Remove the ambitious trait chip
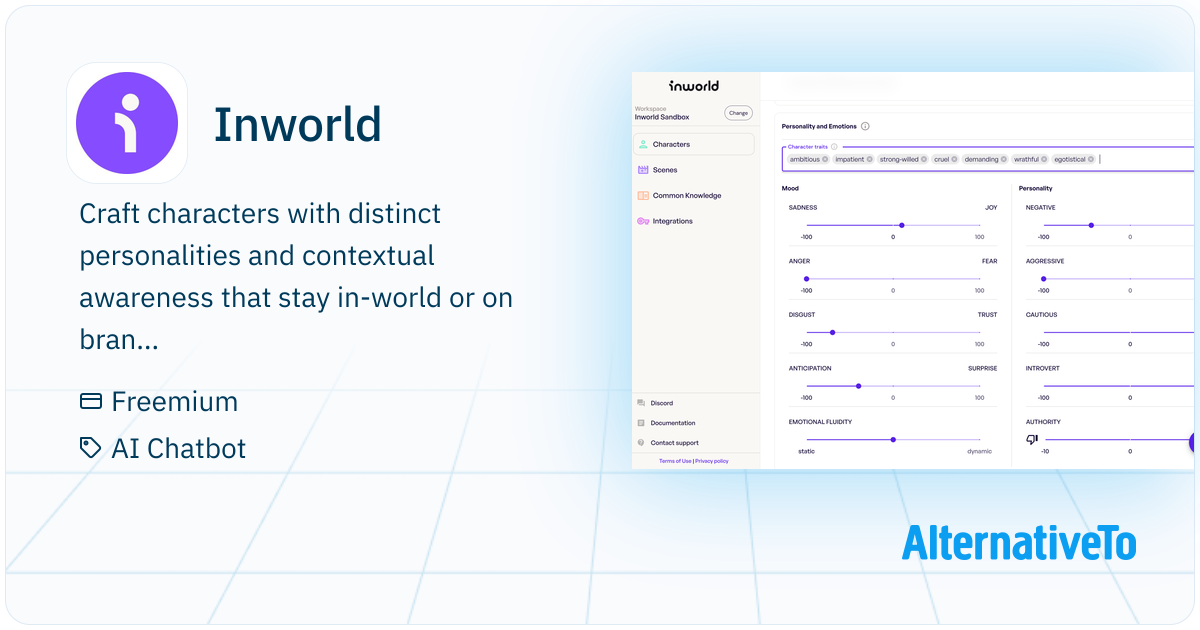1200x630 pixels. click(827, 159)
